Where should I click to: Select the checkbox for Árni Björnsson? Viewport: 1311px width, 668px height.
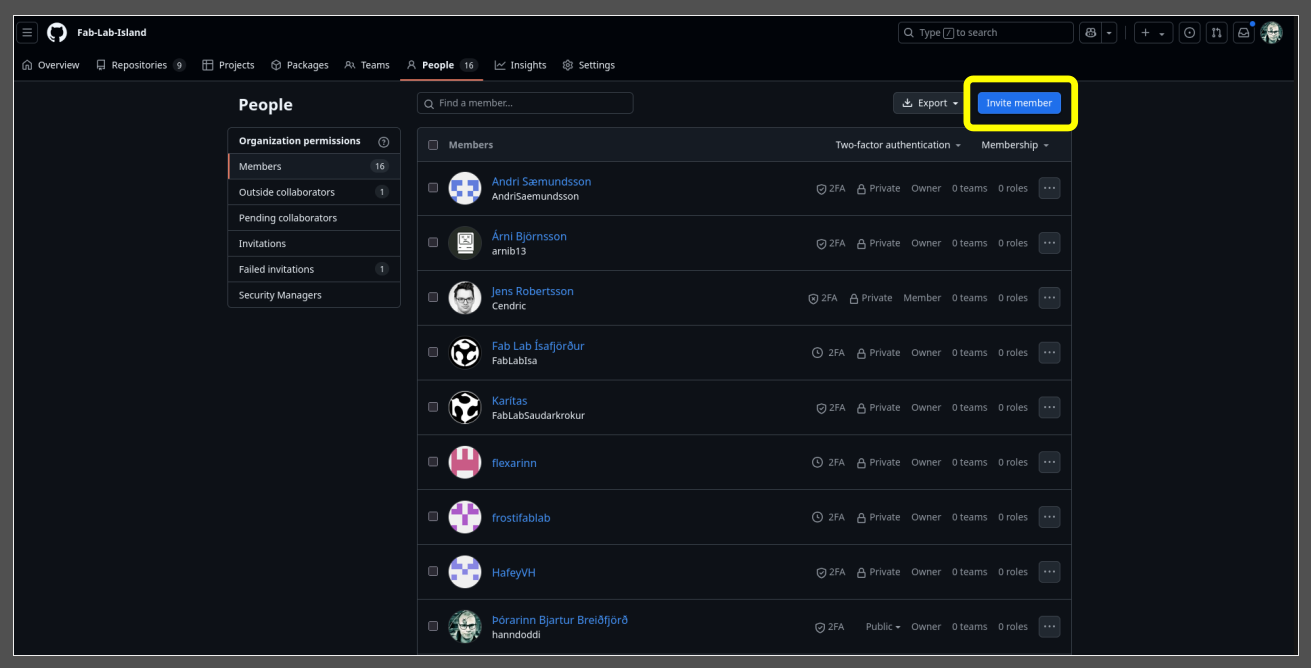click(x=433, y=243)
